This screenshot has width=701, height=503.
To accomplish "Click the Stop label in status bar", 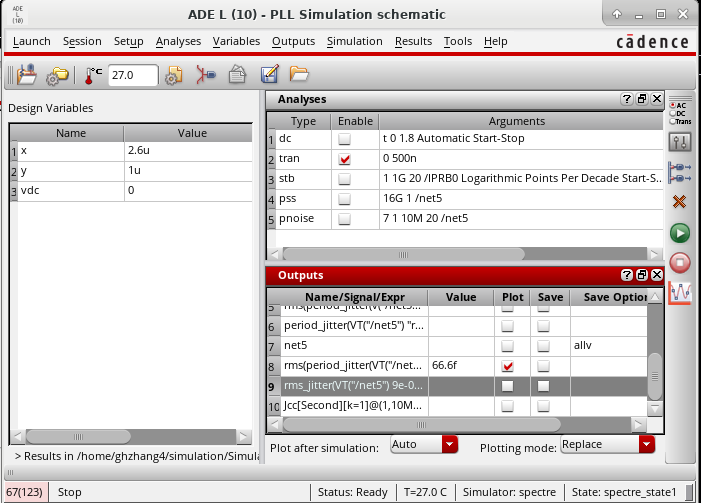I will (70, 492).
